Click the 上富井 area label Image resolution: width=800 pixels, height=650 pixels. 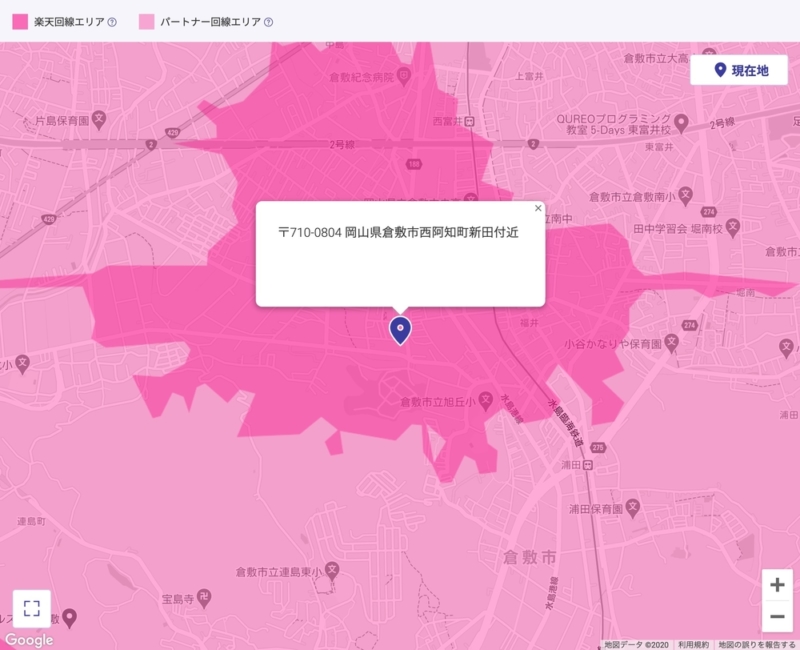[x=529, y=77]
